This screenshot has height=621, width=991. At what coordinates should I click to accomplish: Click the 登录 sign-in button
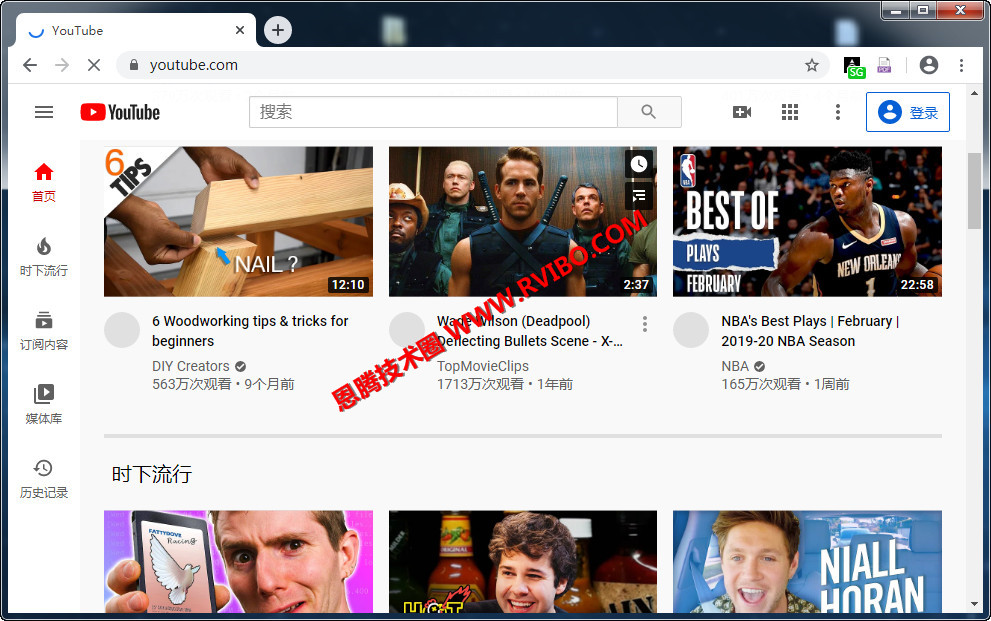[908, 112]
